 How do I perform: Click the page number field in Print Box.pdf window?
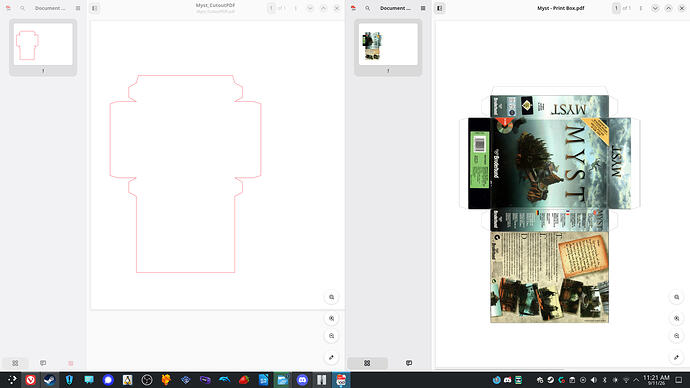(x=616, y=8)
